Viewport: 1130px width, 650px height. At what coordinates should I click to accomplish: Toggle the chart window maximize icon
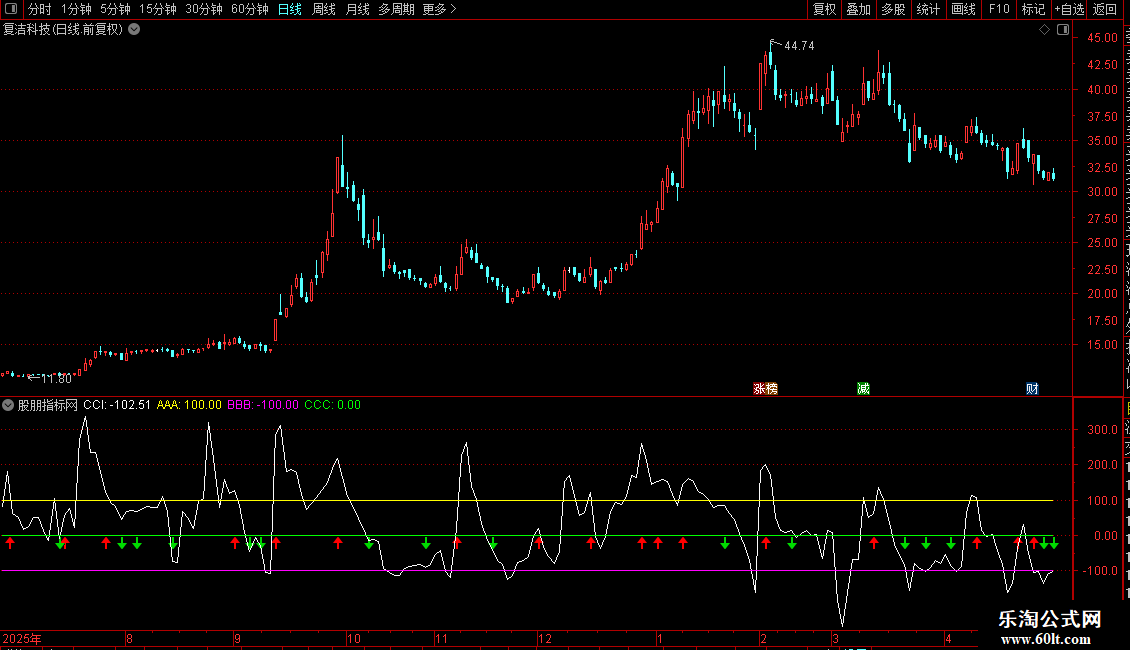click(x=1063, y=30)
